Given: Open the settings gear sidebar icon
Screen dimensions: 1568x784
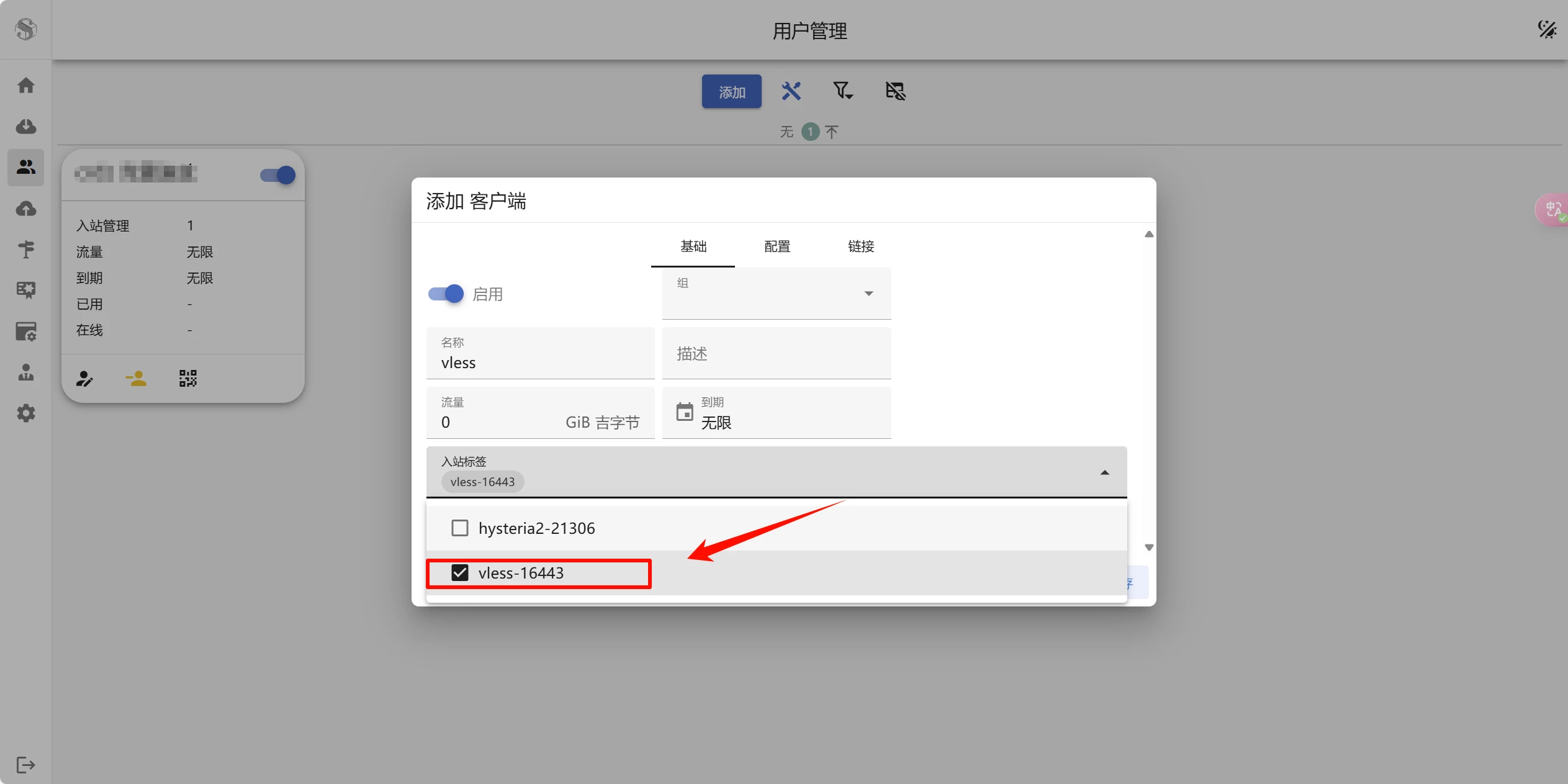Looking at the screenshot, I should click(x=25, y=413).
